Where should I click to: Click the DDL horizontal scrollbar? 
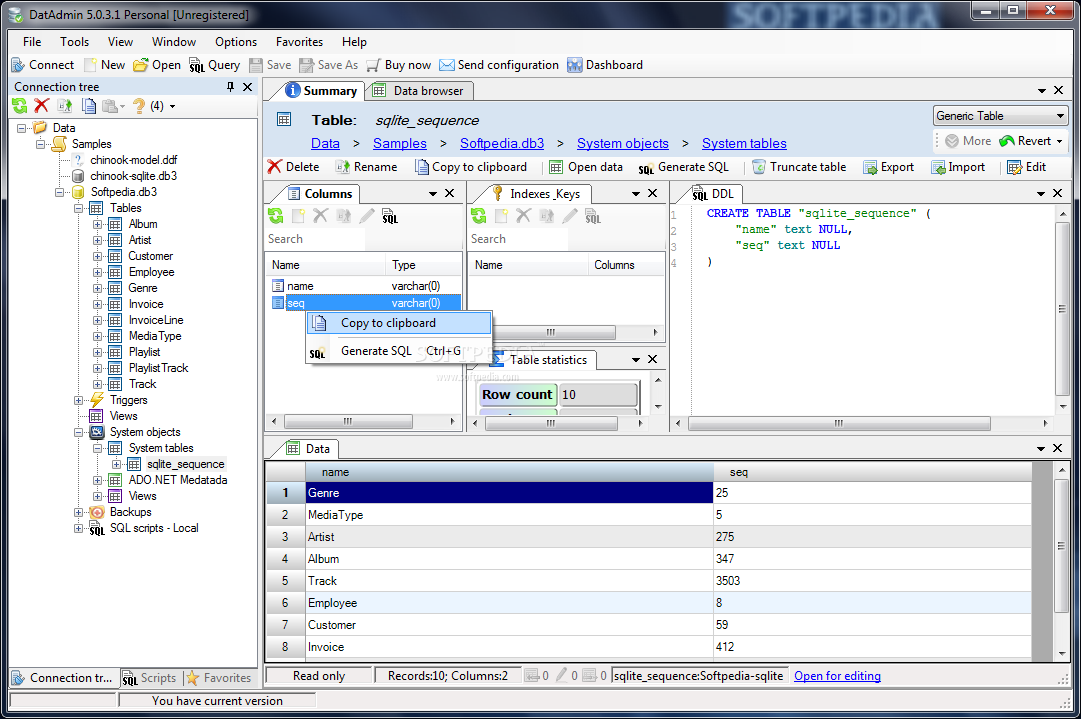838,423
